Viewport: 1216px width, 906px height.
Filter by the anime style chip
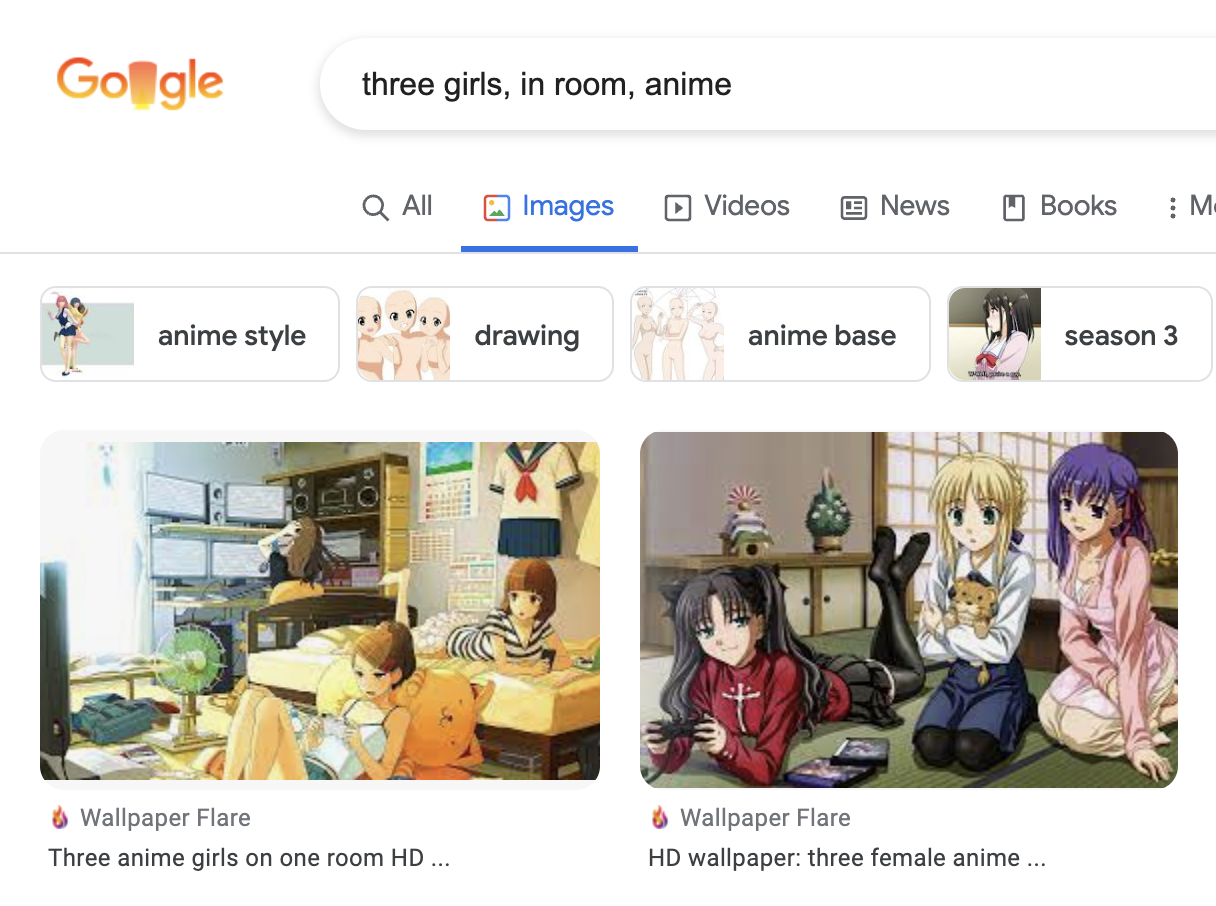click(x=190, y=335)
